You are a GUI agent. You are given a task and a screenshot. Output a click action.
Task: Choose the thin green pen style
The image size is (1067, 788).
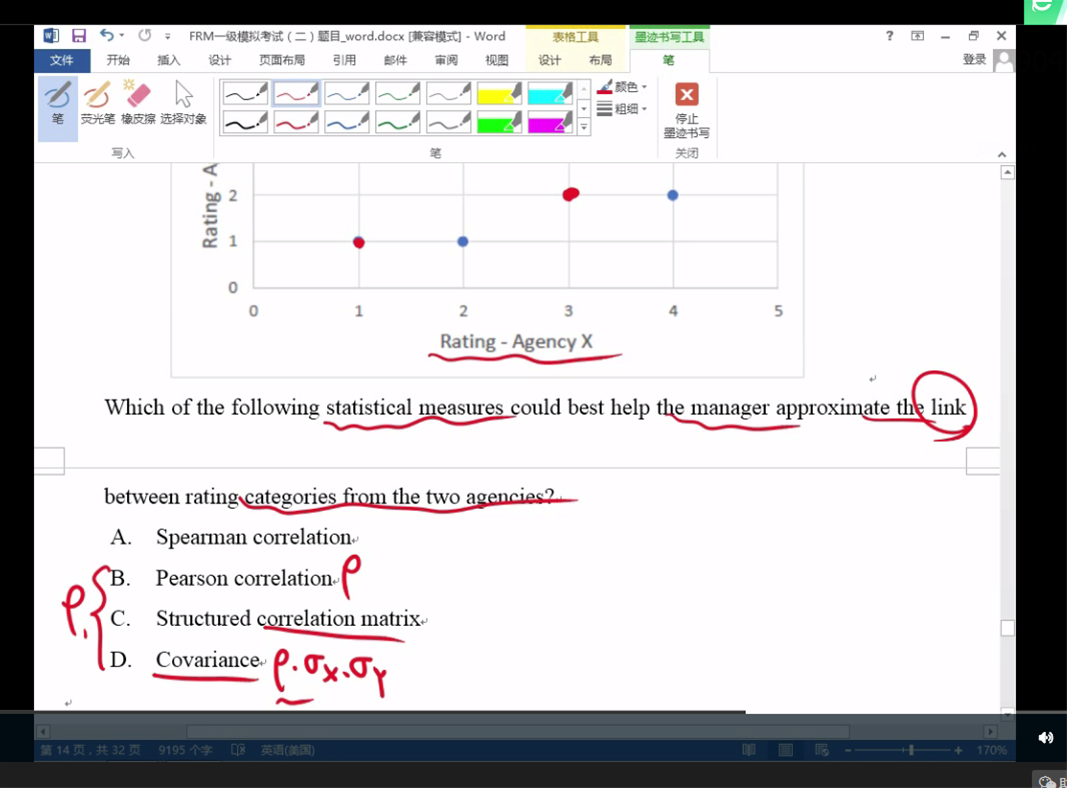click(x=397, y=93)
